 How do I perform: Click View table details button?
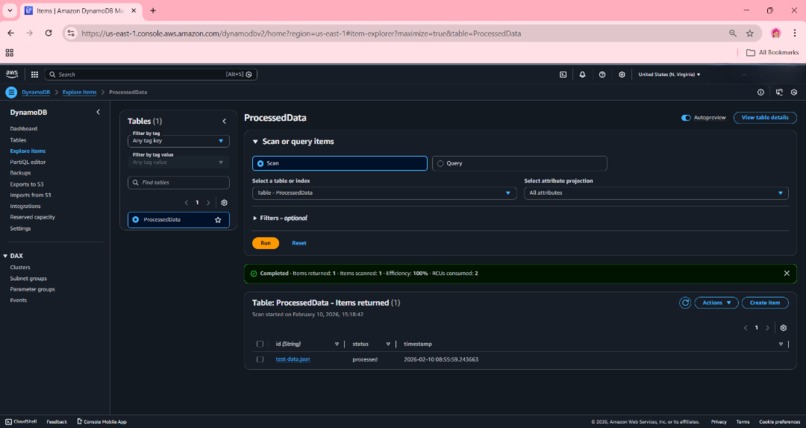click(x=765, y=118)
